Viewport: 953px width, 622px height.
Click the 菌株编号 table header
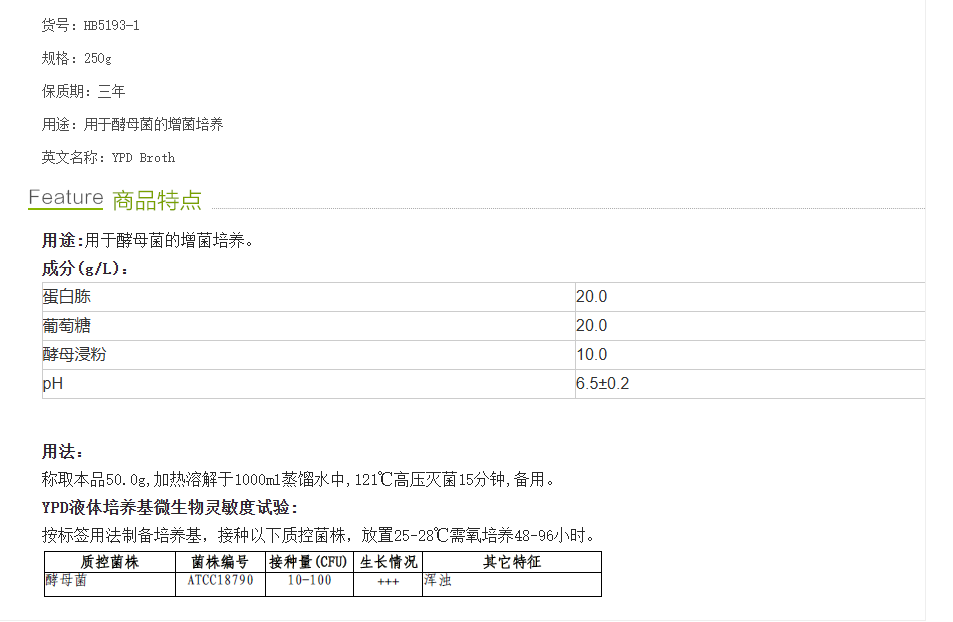pyautogui.click(x=221, y=562)
